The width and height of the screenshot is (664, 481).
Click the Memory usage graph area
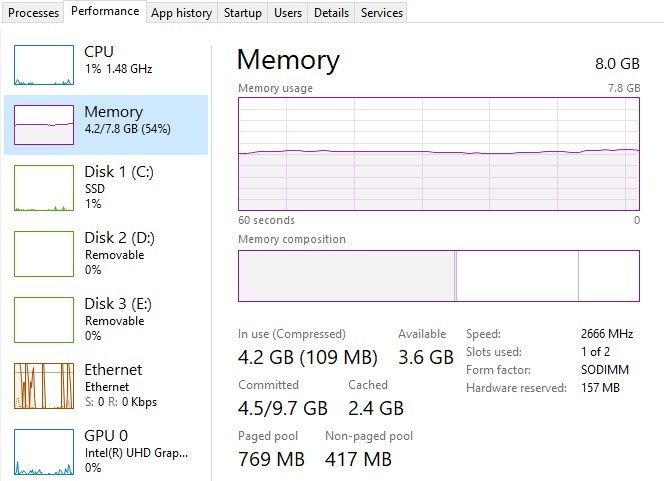(438, 154)
